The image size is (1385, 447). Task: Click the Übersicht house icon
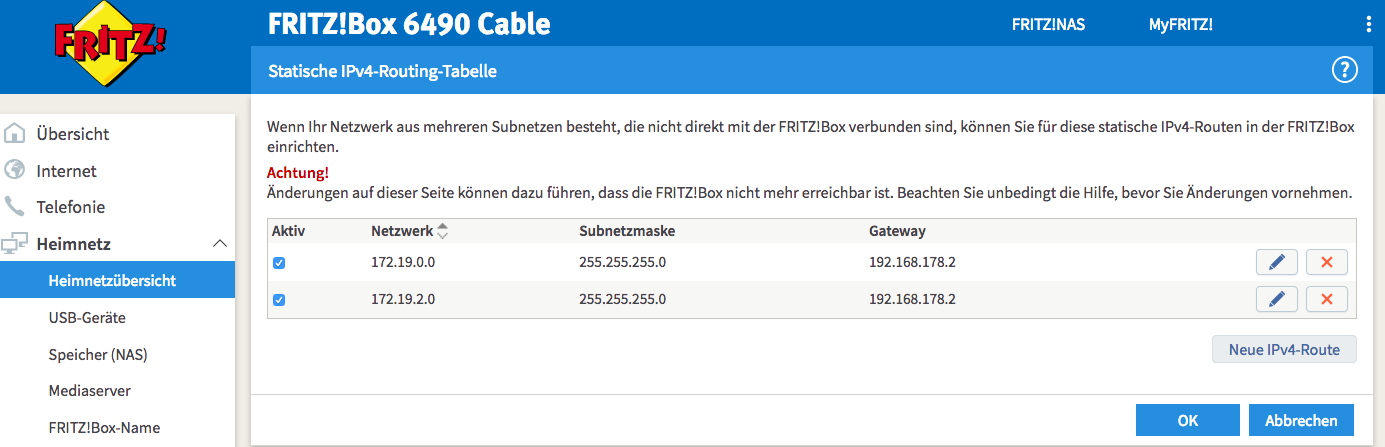15,134
